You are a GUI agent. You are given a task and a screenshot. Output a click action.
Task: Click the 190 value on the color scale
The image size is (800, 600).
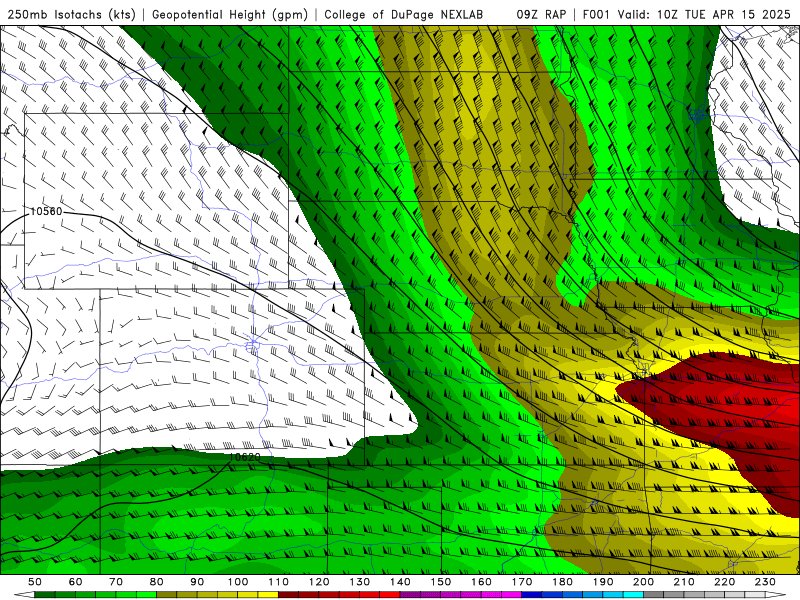pos(603,582)
